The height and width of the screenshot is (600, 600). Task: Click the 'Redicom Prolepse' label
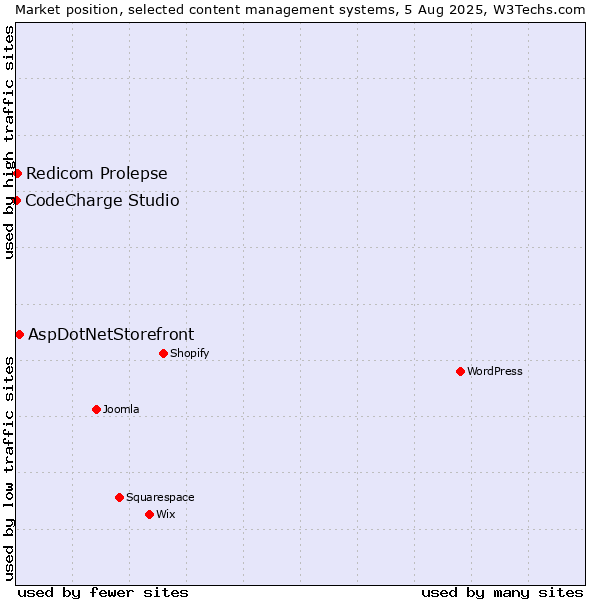(97, 173)
